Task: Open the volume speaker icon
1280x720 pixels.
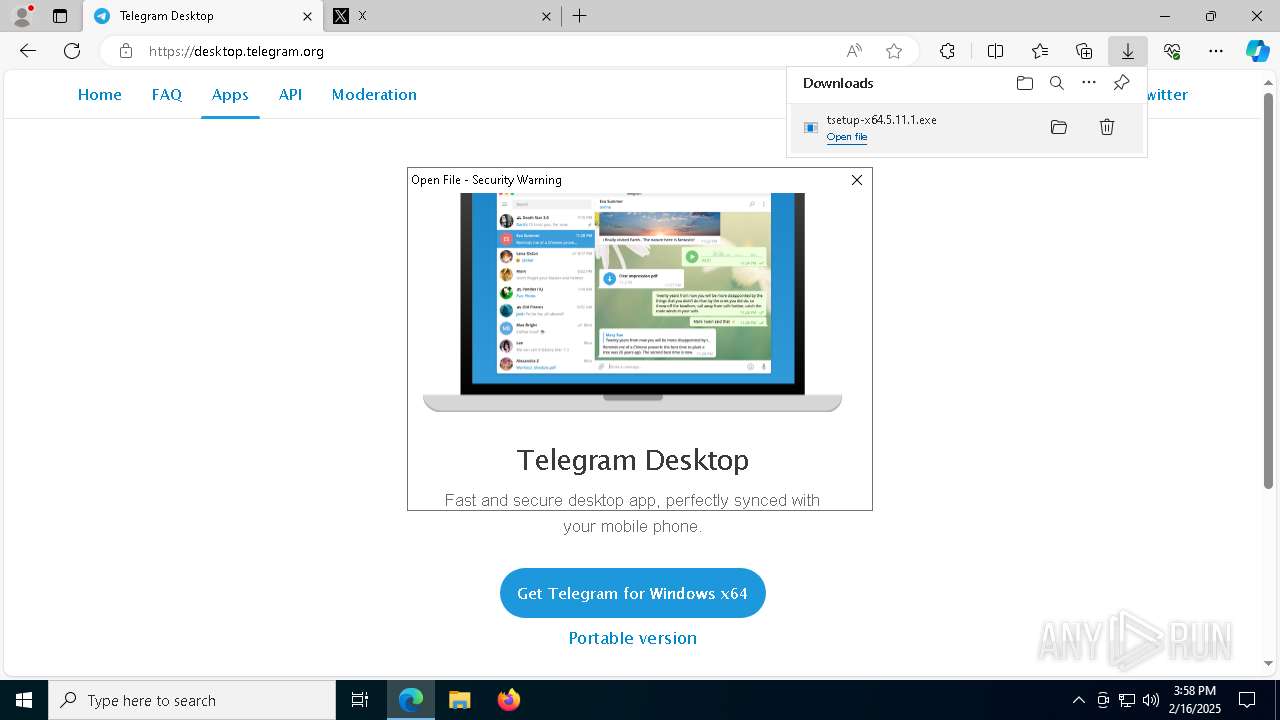Action: (x=1151, y=700)
